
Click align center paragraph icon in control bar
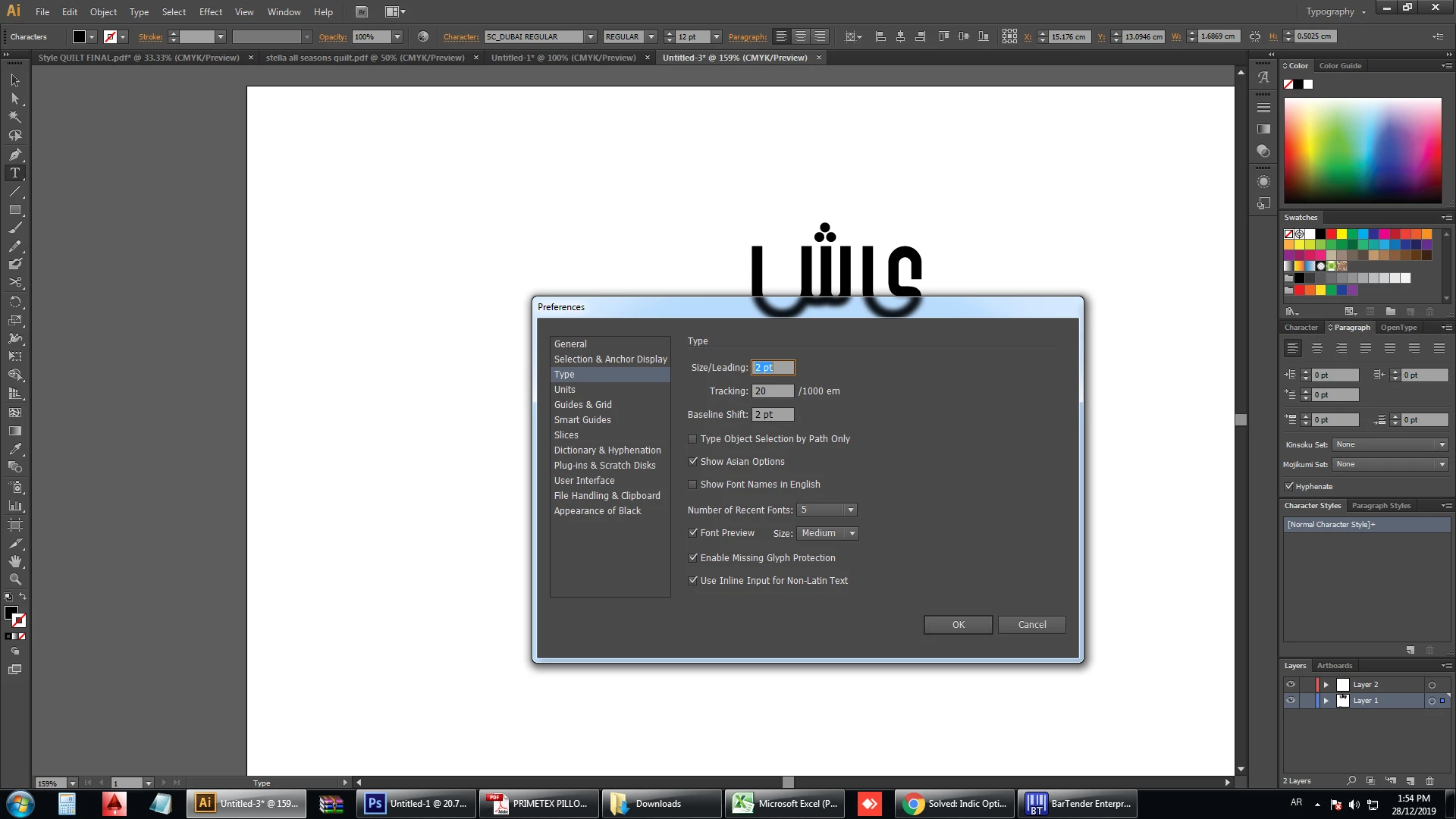(x=801, y=36)
